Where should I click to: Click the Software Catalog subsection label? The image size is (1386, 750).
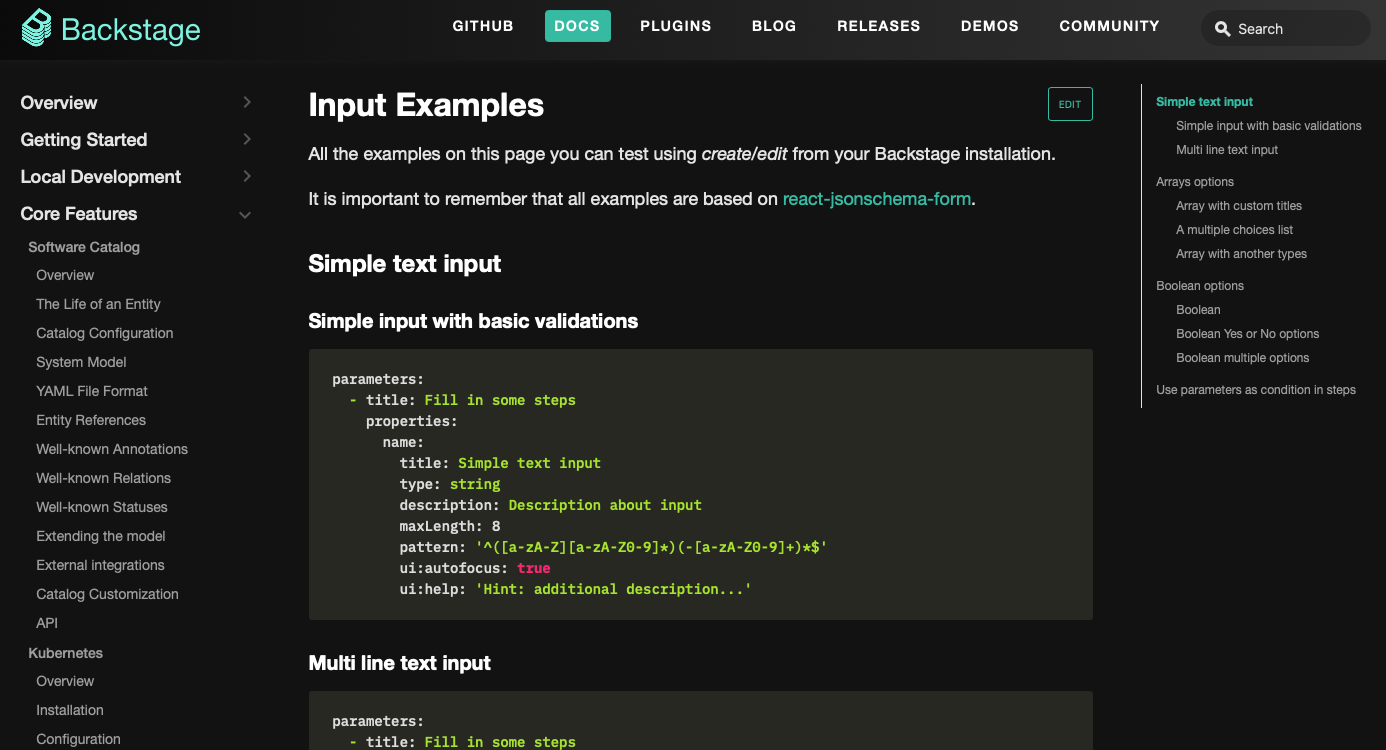click(x=84, y=247)
